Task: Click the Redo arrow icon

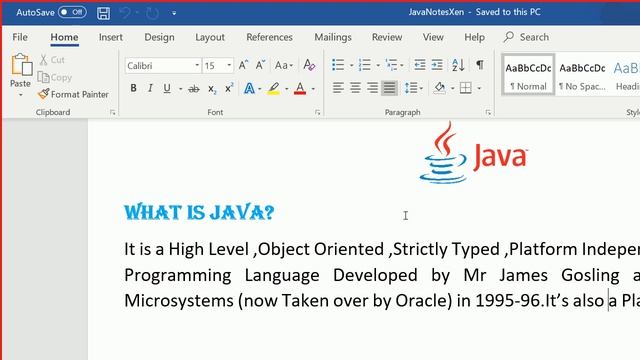Action: pos(152,13)
